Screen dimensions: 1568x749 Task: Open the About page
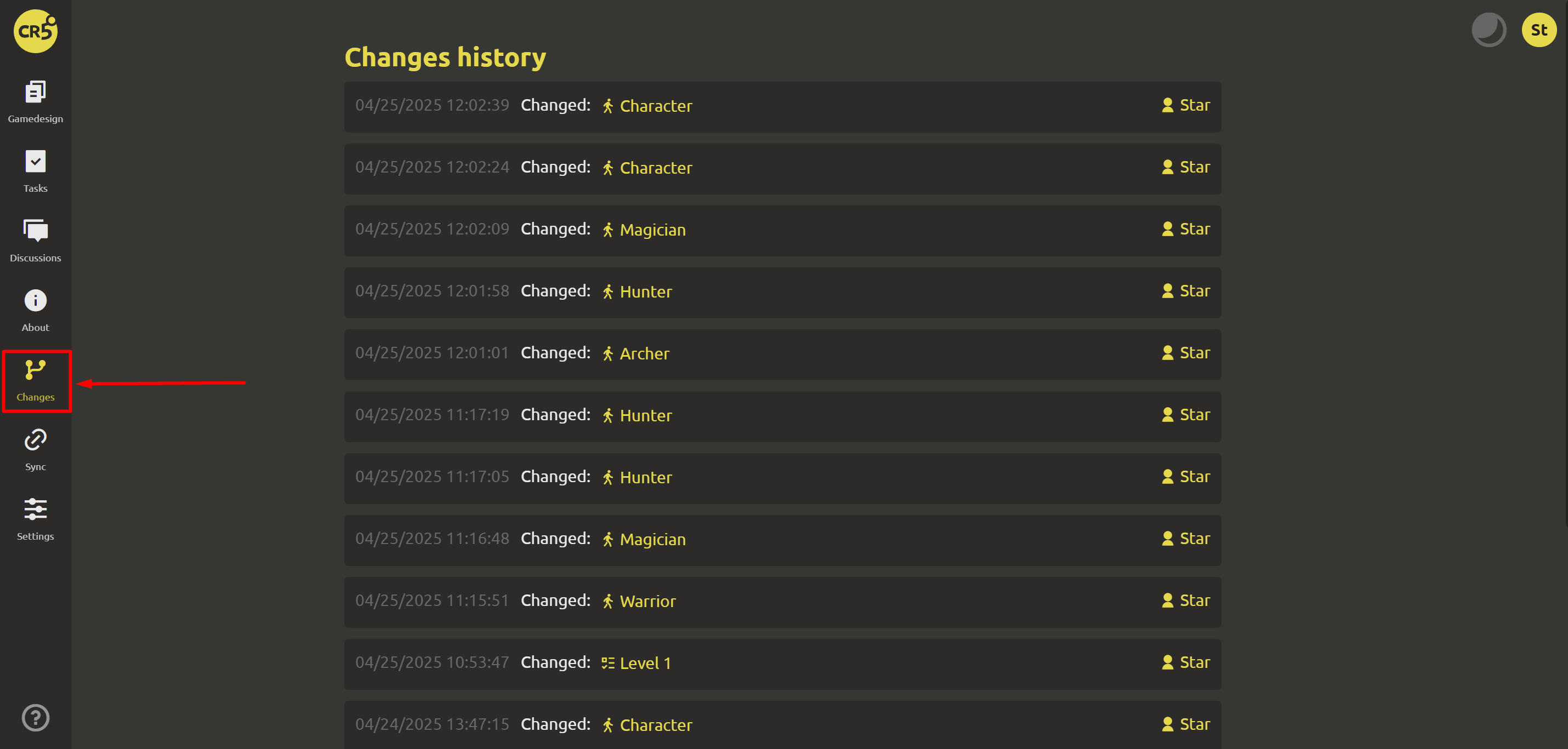click(x=35, y=310)
